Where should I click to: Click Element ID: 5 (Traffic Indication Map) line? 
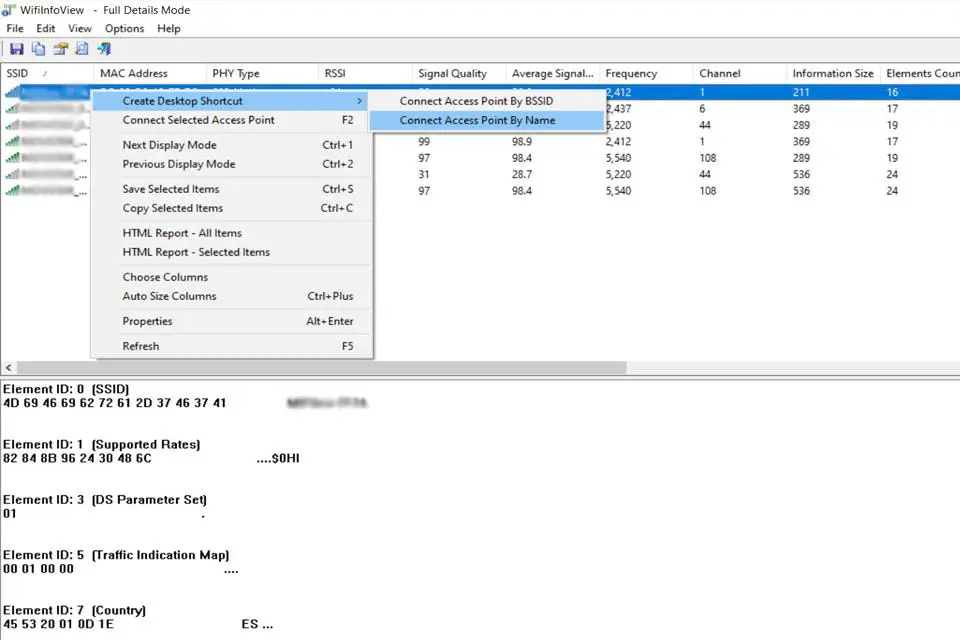116,555
